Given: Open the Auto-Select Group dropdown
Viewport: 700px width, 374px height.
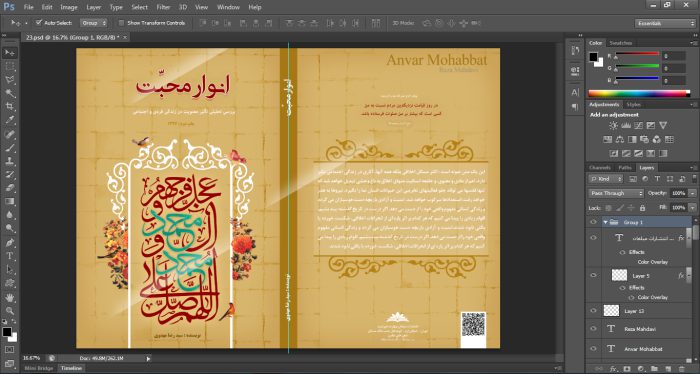Looking at the screenshot, I should pyautogui.click(x=94, y=23).
